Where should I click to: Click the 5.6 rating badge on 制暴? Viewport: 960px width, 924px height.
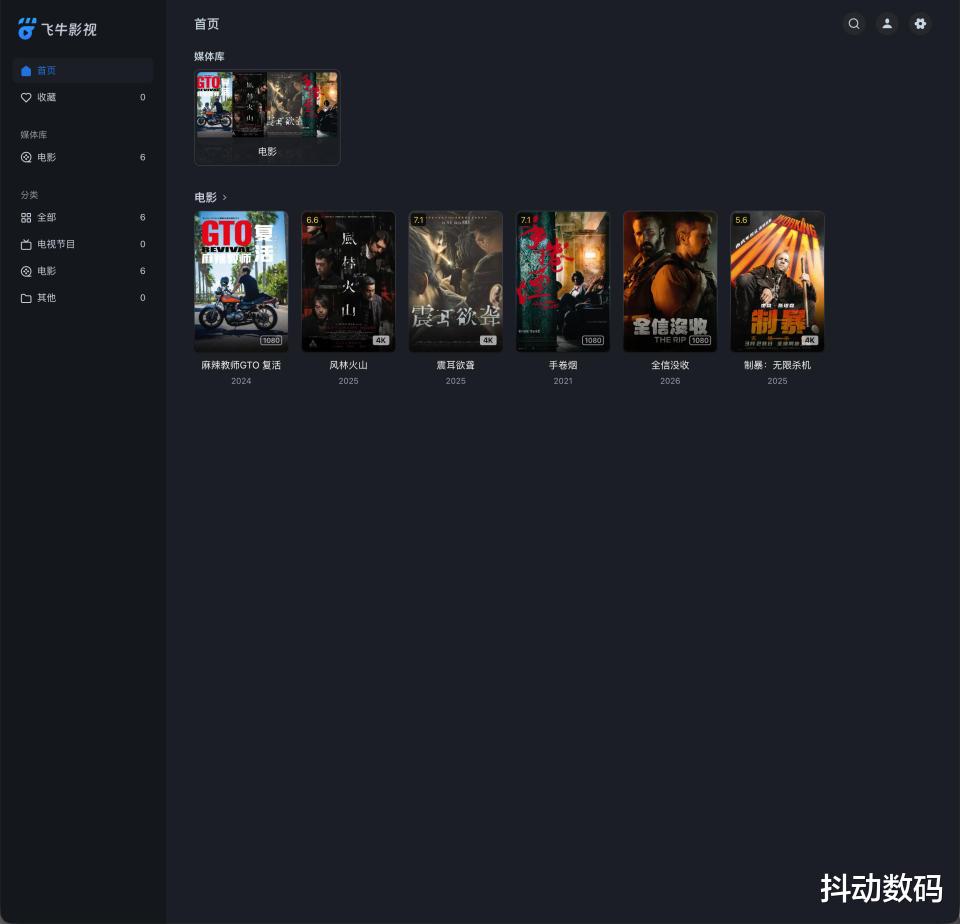(741, 220)
